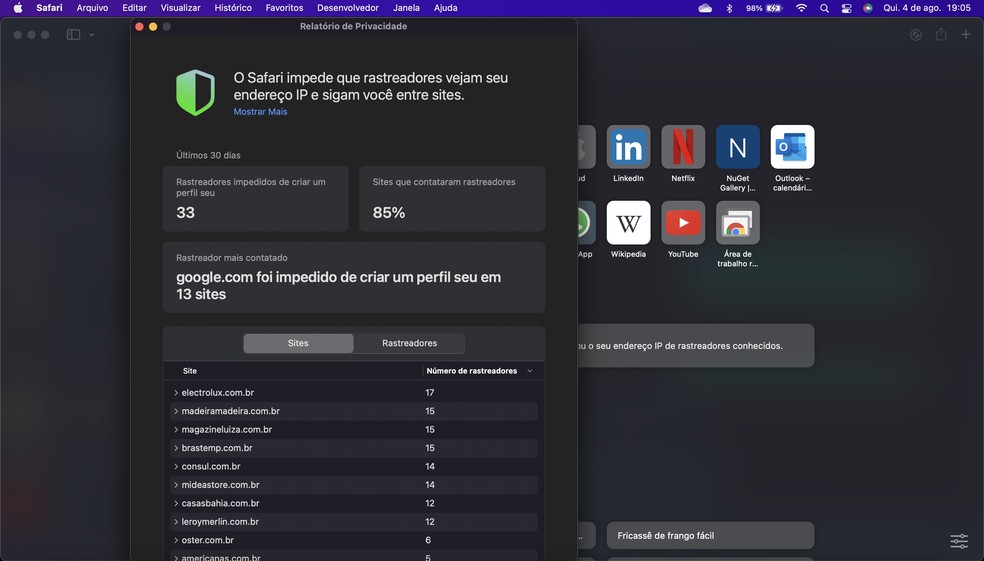Viewport: 984px width, 561px height.
Task: Open the Safari app menu
Action: (x=49, y=8)
